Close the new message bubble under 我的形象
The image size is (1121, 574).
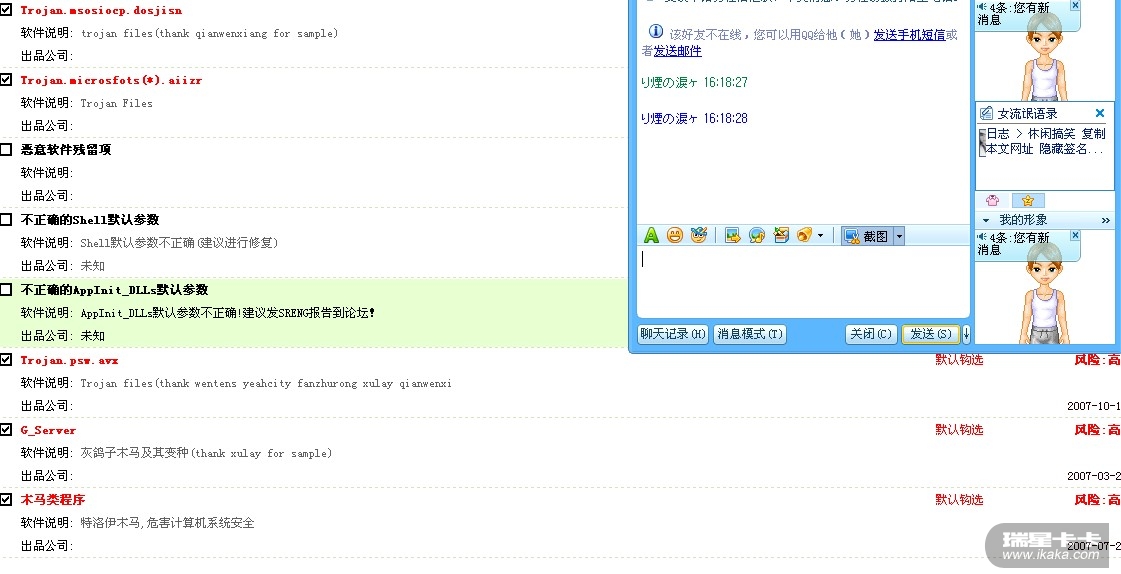(1075, 235)
